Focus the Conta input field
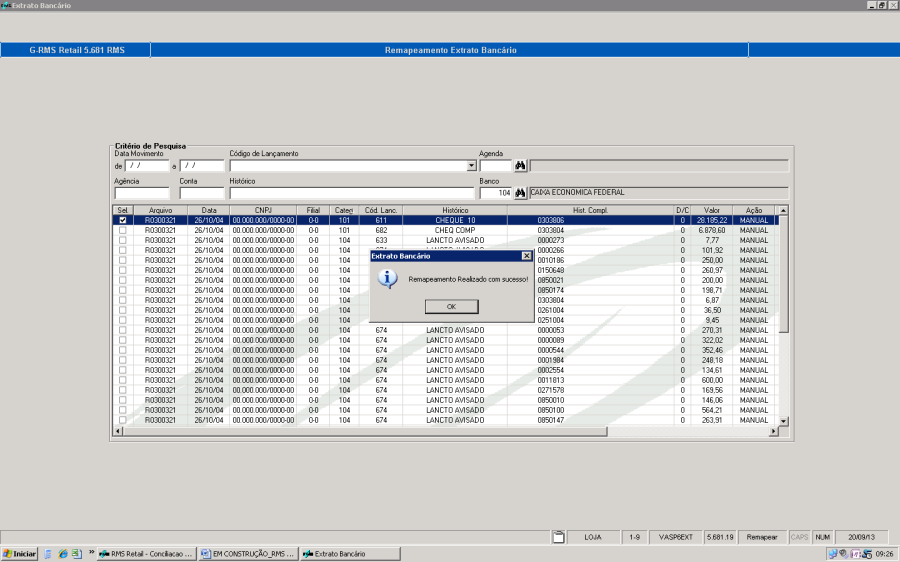 coord(201,193)
